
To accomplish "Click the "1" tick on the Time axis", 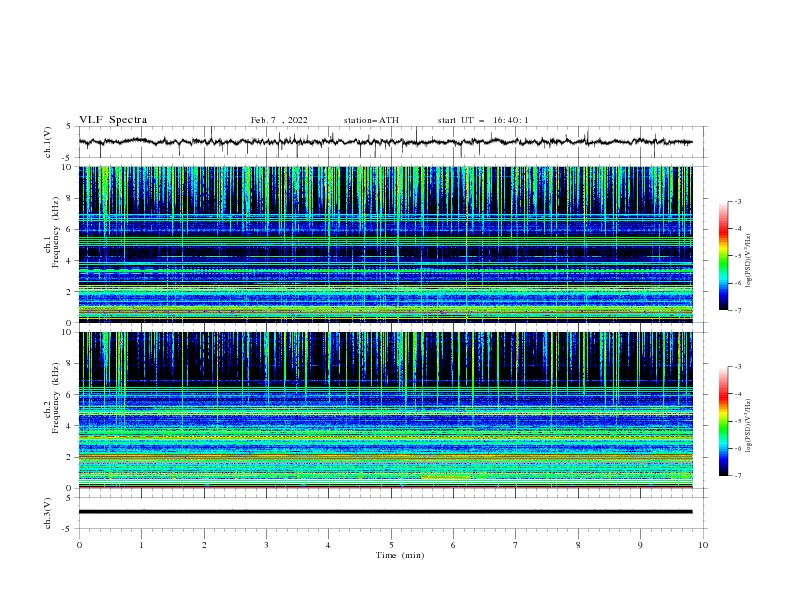I will pos(141,545).
